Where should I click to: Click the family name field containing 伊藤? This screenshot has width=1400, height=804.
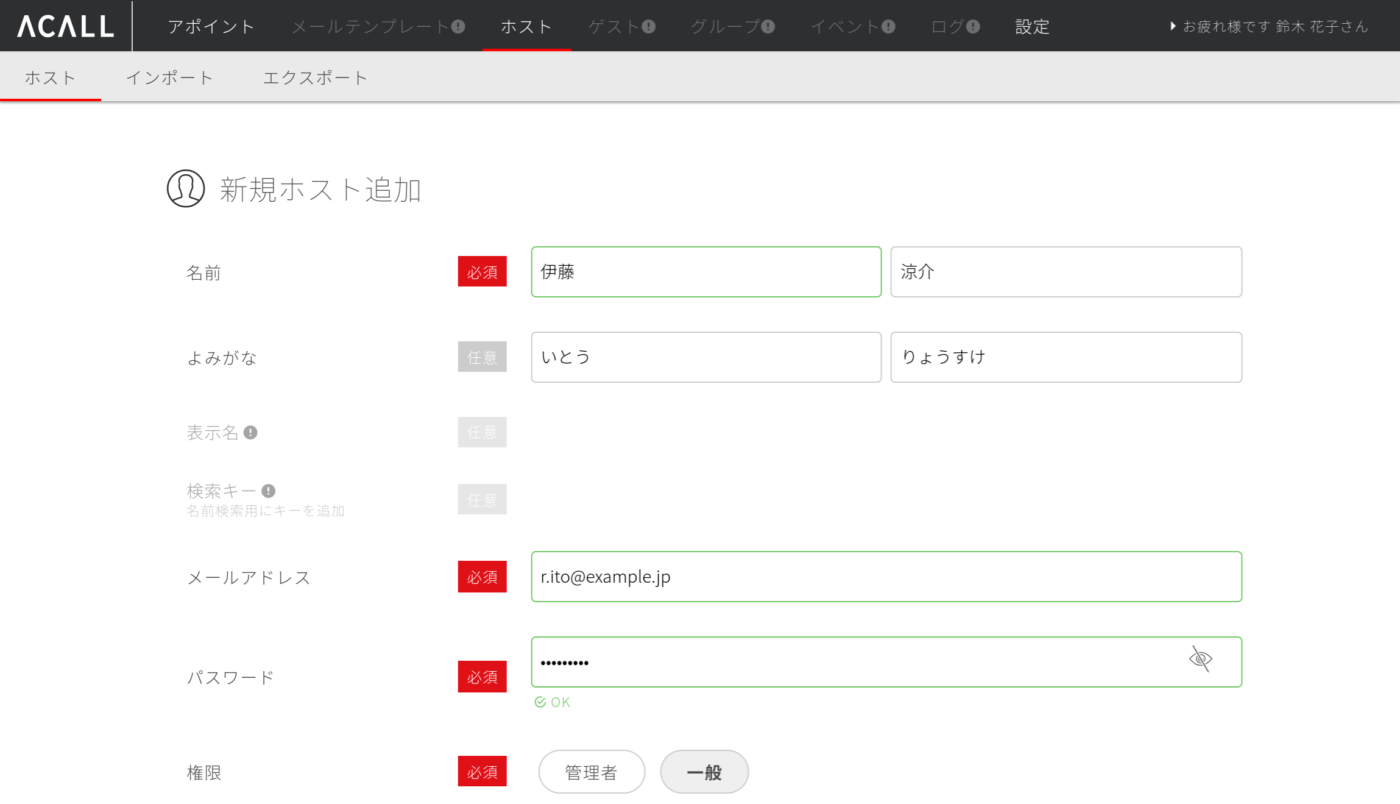point(706,272)
